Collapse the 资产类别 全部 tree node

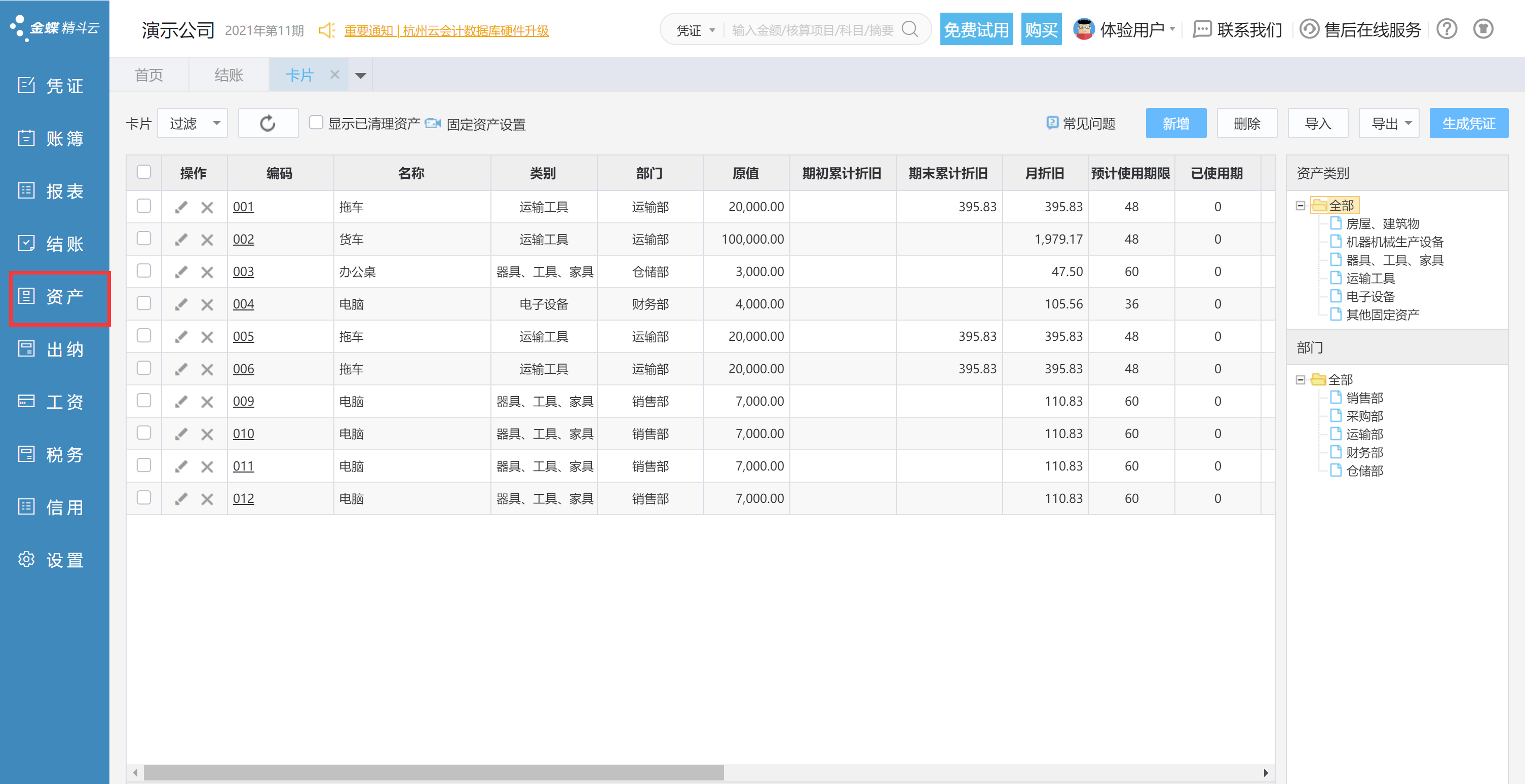[x=1300, y=206]
